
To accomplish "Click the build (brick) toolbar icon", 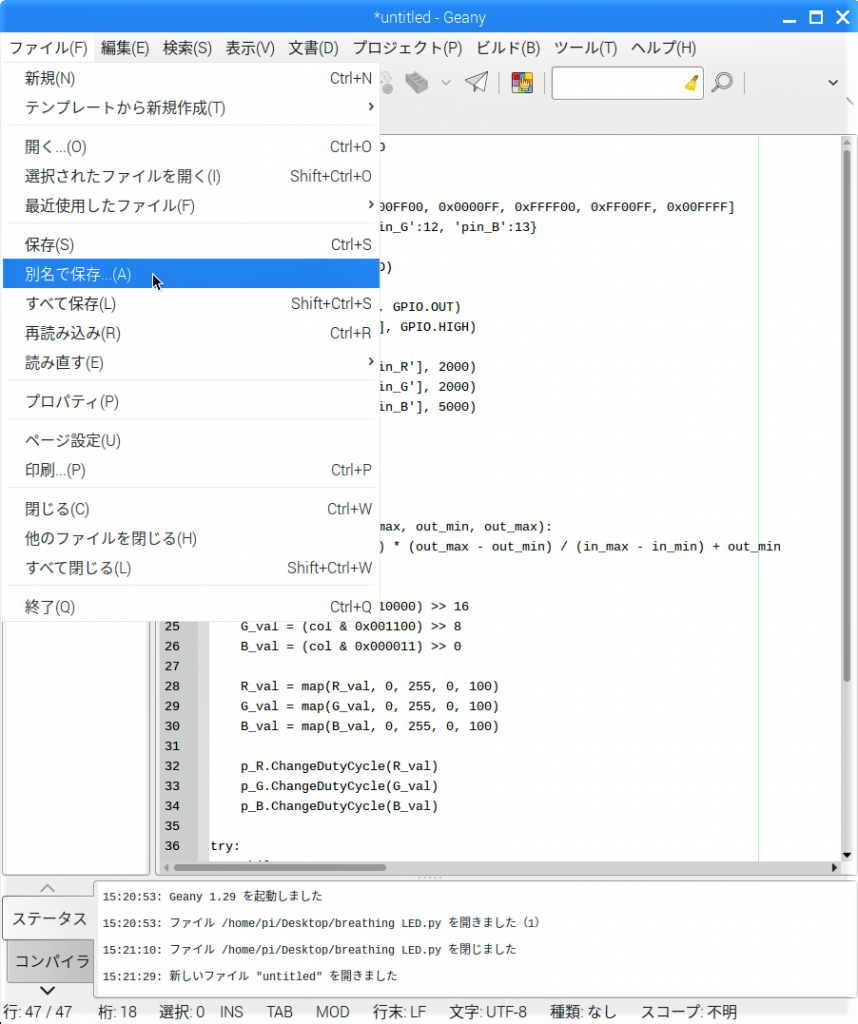I will pyautogui.click(x=417, y=83).
